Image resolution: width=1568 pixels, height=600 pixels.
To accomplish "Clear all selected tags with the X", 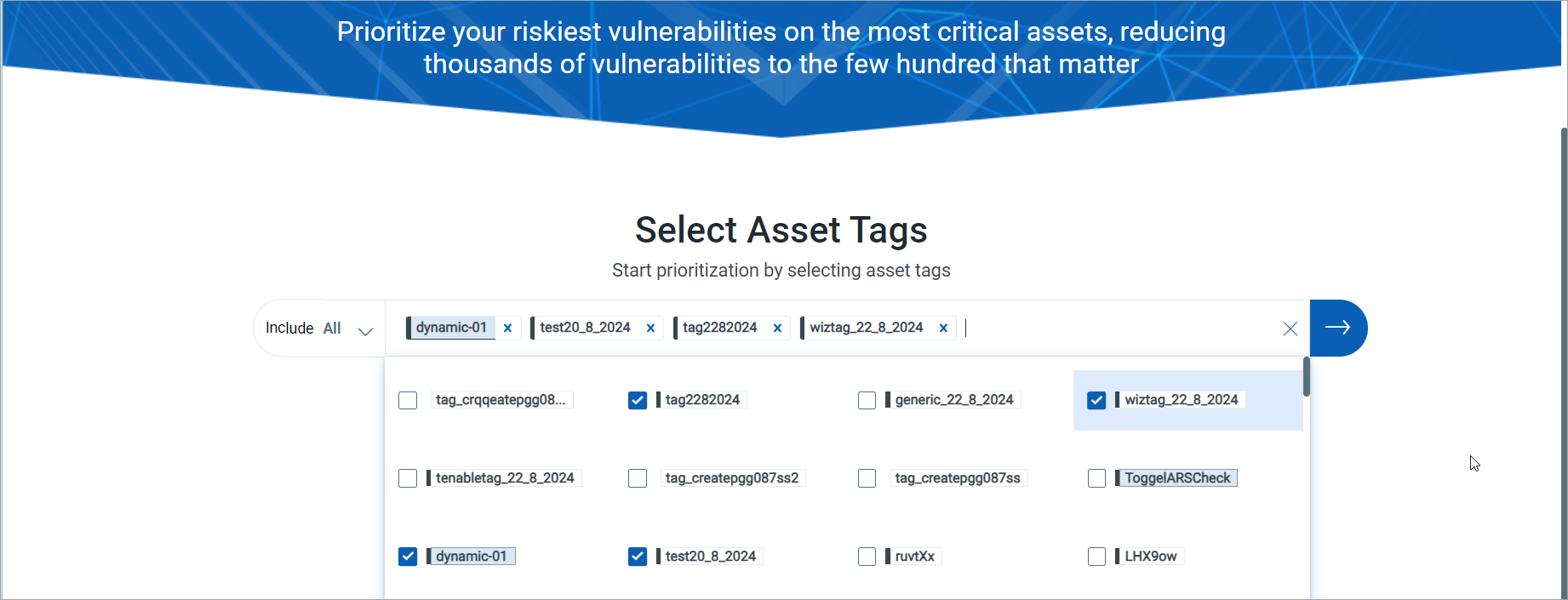I will pos(1290,329).
